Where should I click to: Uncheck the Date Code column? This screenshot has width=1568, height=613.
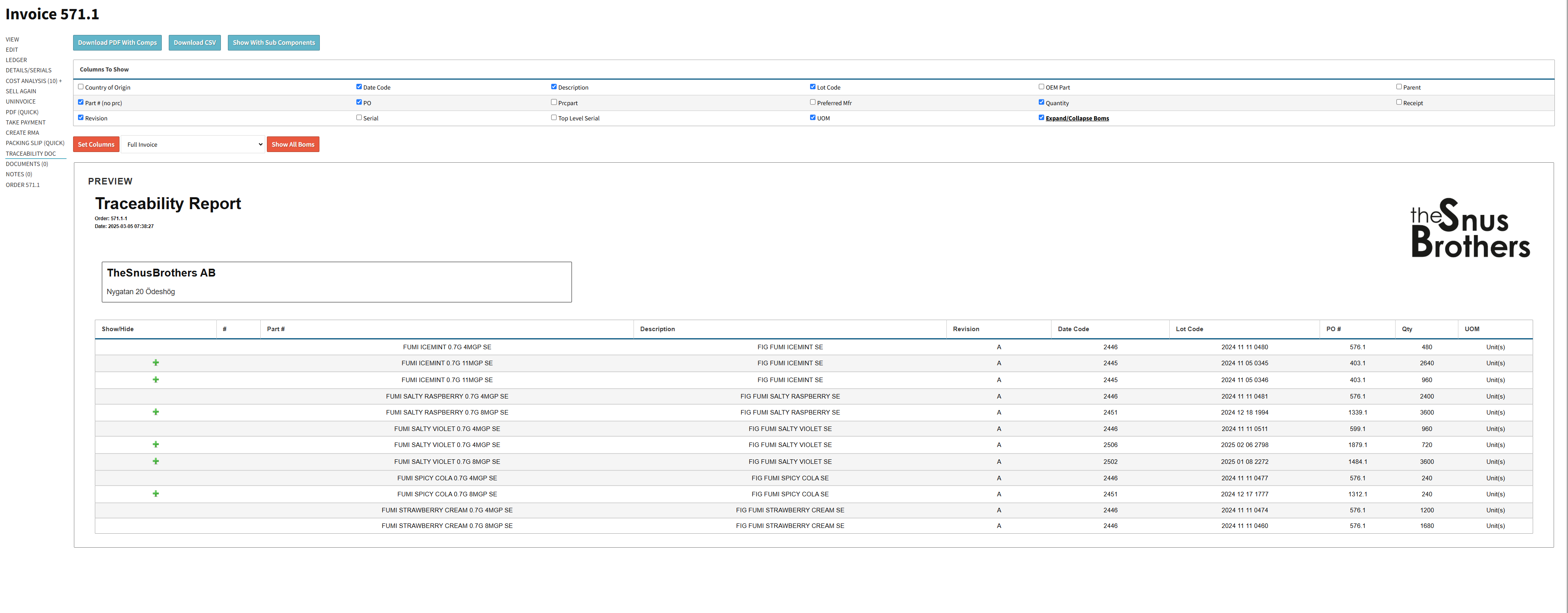[x=358, y=87]
